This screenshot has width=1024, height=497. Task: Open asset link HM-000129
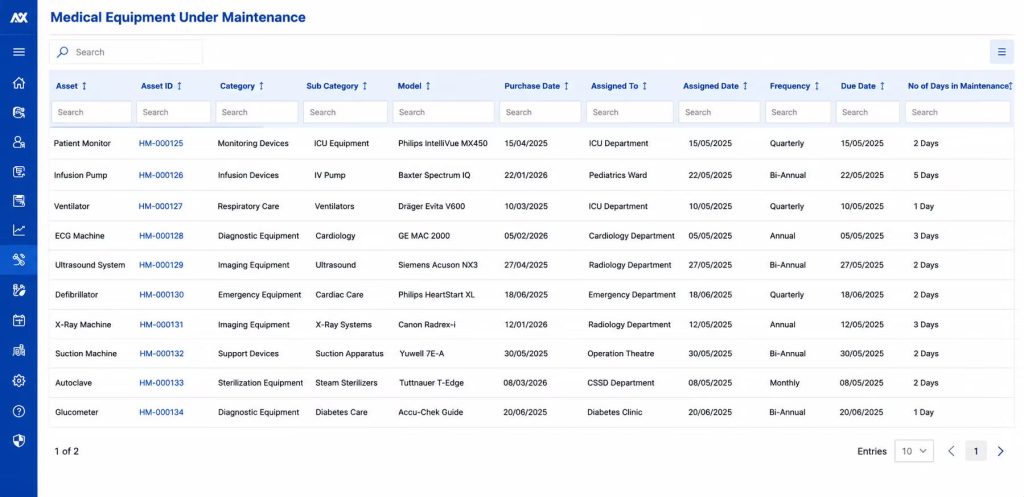click(161, 265)
